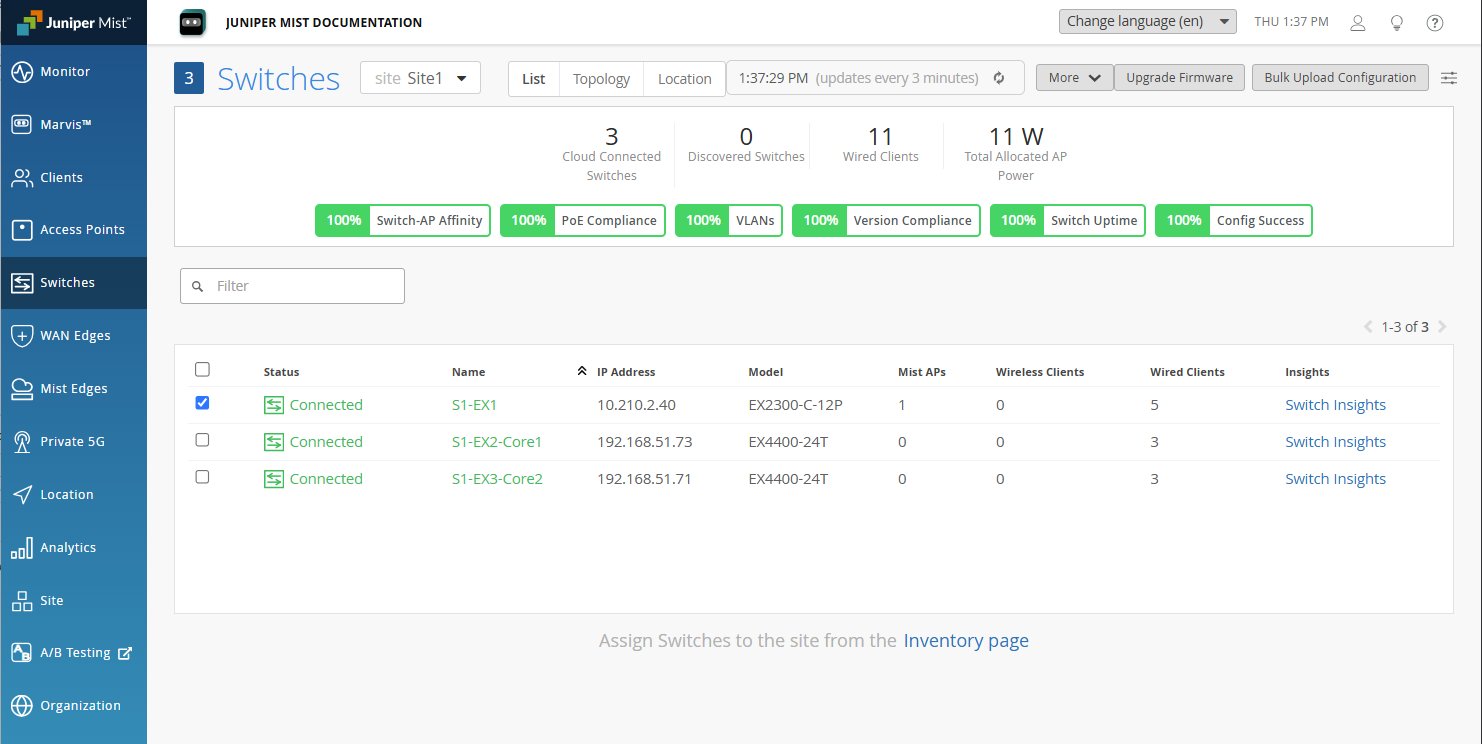Screen dimensions: 1482x744
Task: Expand the Change language dropdown
Action: [1147, 21]
